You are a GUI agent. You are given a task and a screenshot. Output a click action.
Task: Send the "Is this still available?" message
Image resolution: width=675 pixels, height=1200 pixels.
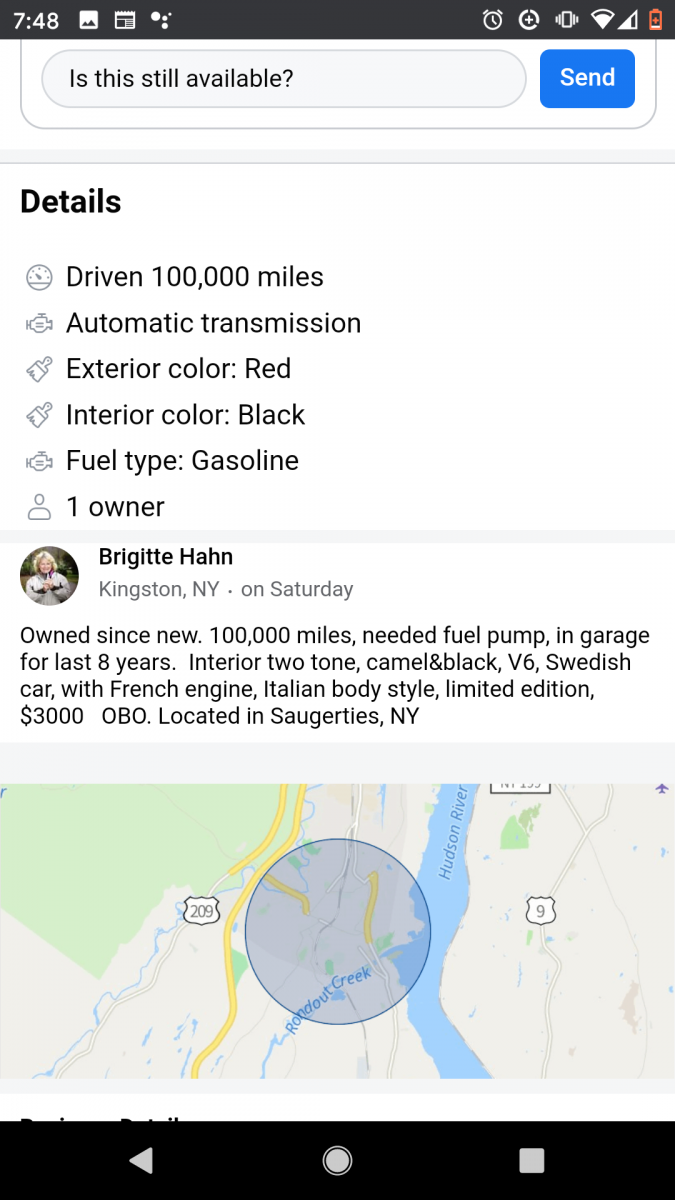587,78
